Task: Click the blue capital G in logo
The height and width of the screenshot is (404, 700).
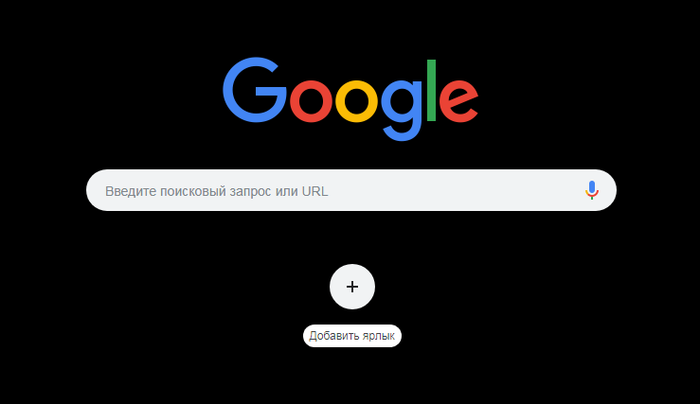Action: pos(254,90)
